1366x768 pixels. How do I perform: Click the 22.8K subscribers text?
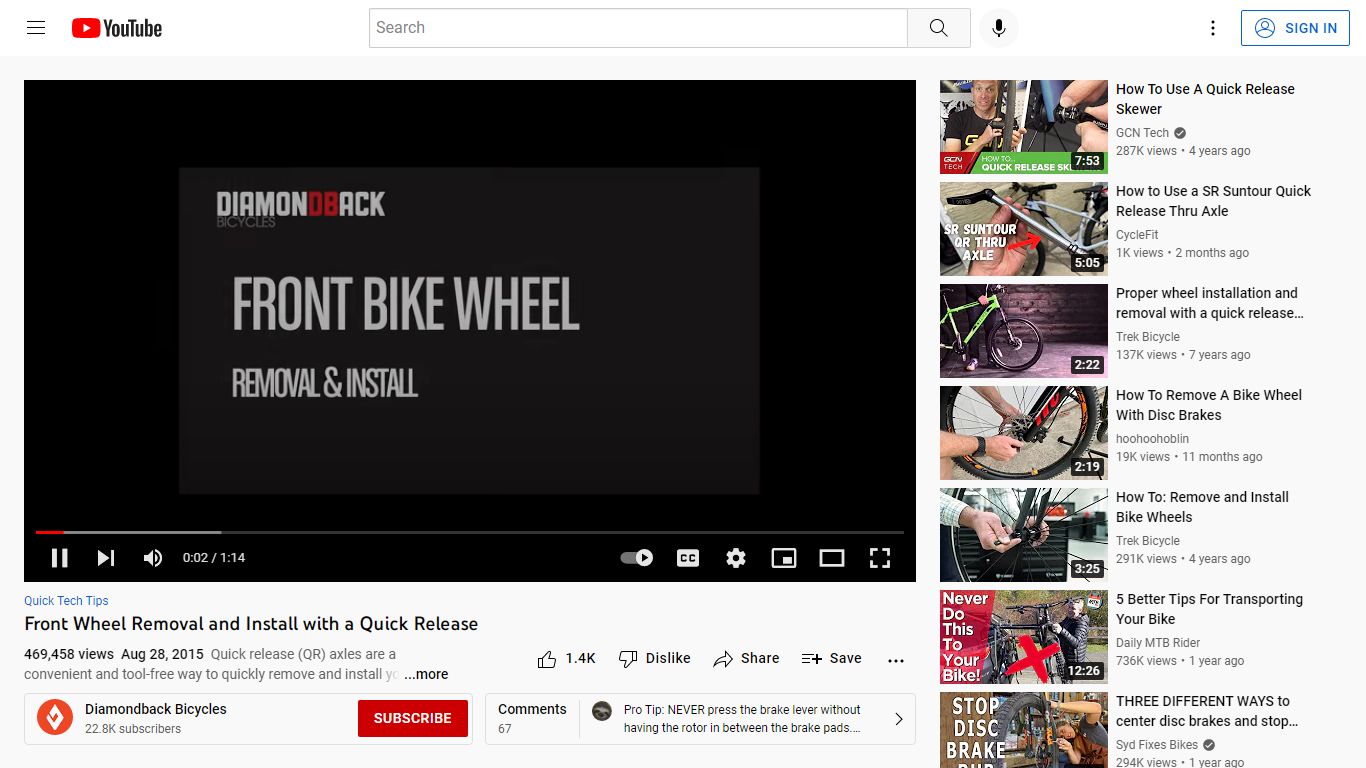(133, 729)
